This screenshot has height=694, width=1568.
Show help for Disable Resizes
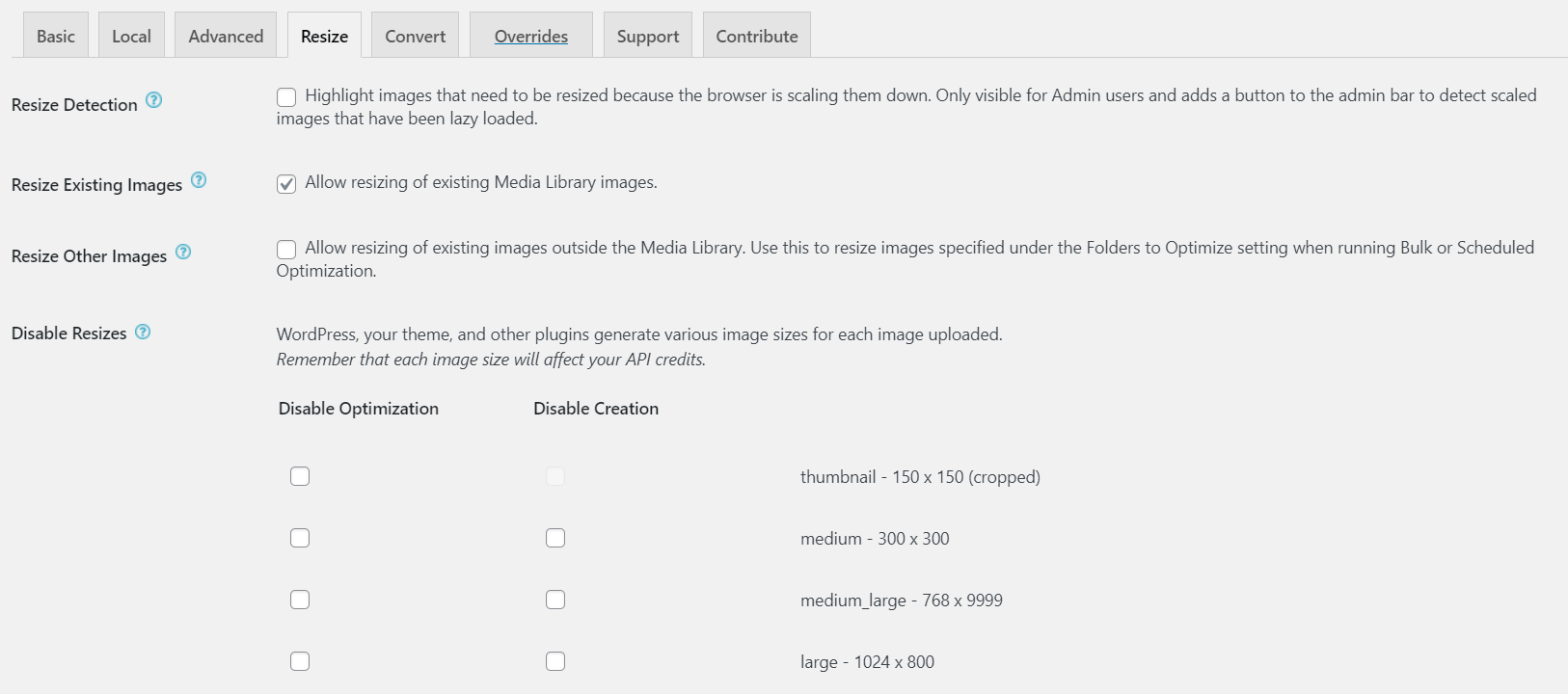(x=143, y=332)
